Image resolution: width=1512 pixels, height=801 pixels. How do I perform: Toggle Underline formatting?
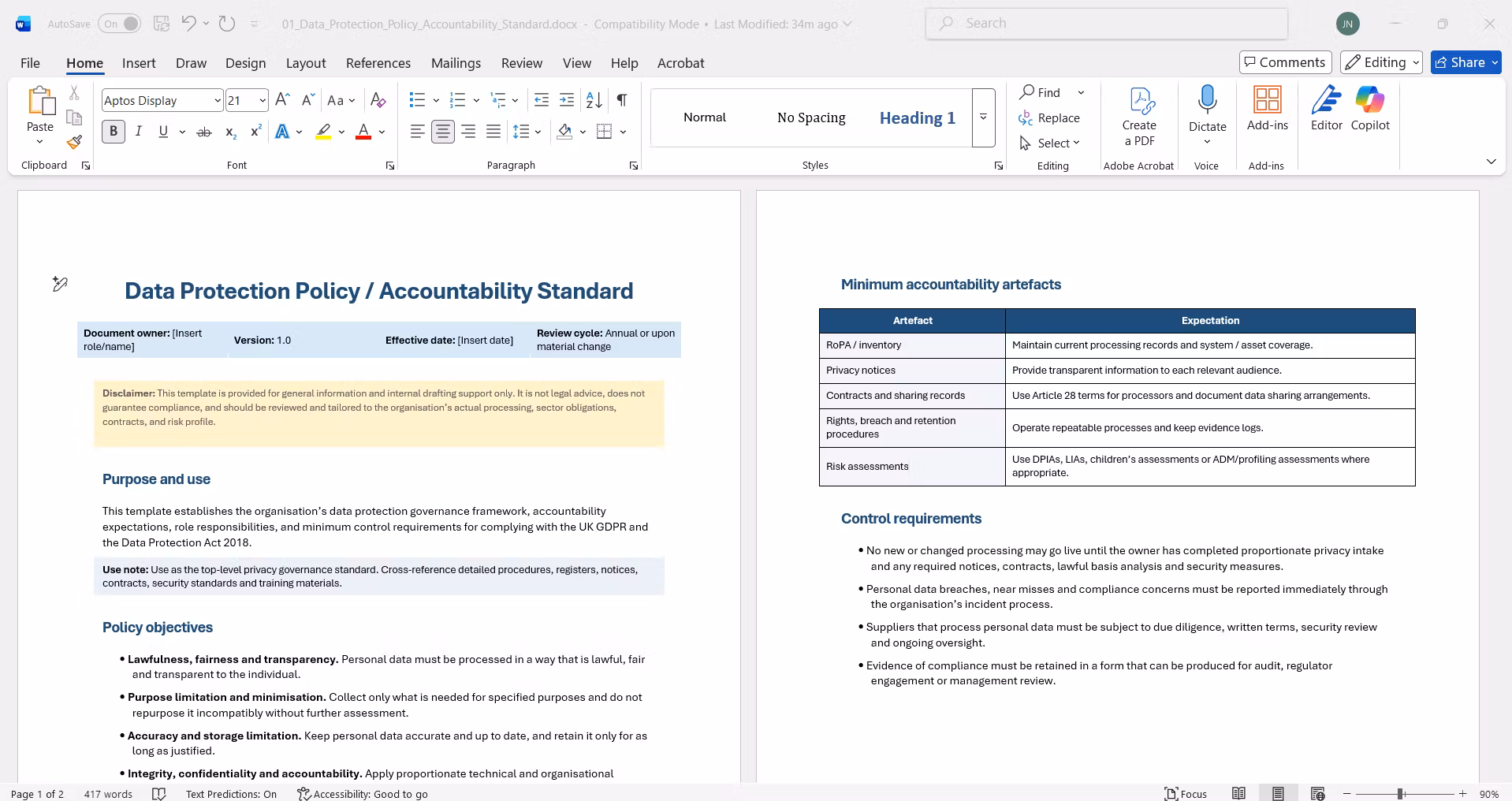coord(163,132)
